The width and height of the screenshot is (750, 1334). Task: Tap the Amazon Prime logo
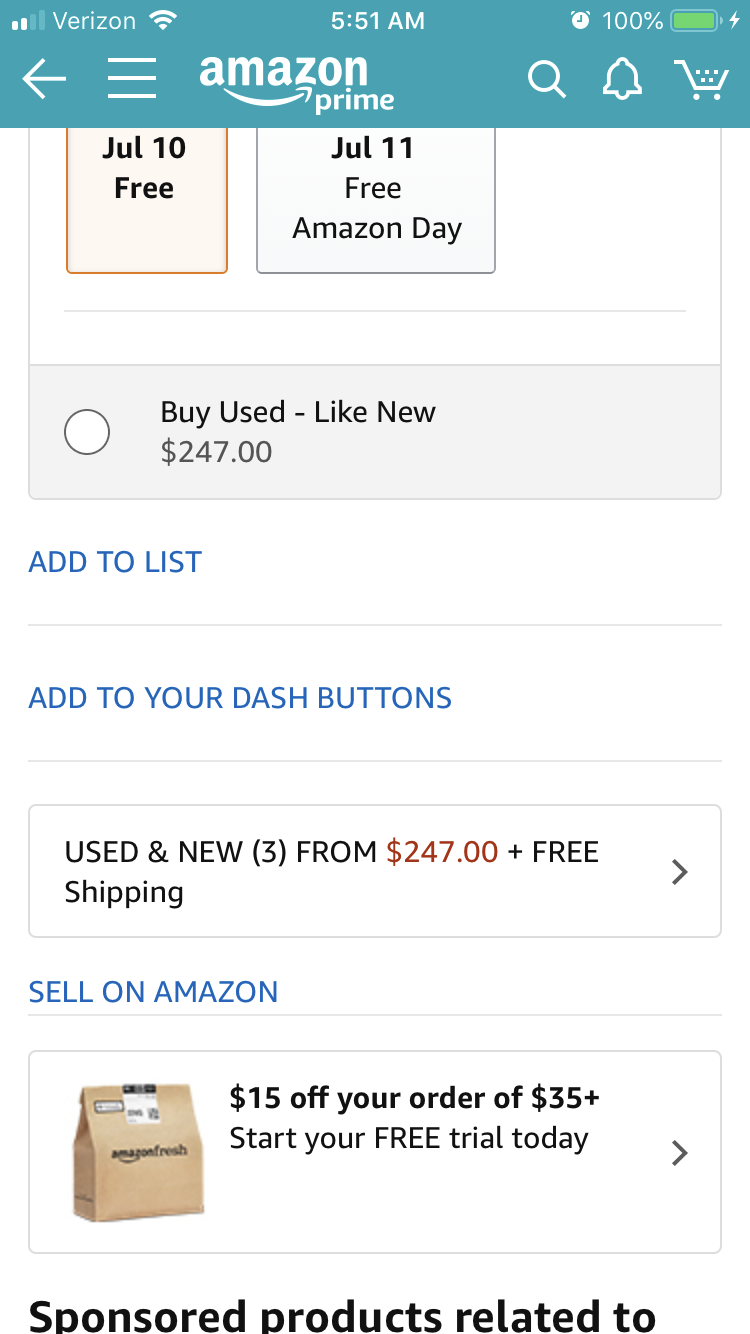coord(296,82)
